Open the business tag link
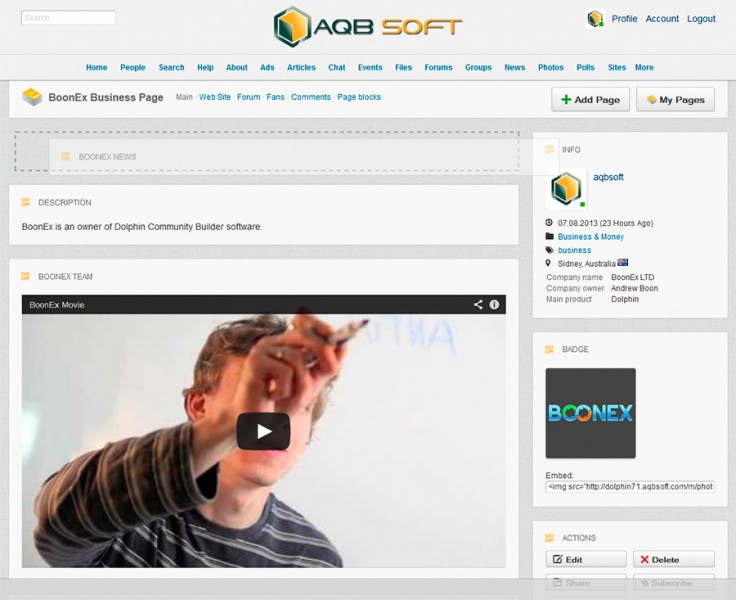736x600 pixels. pos(575,250)
